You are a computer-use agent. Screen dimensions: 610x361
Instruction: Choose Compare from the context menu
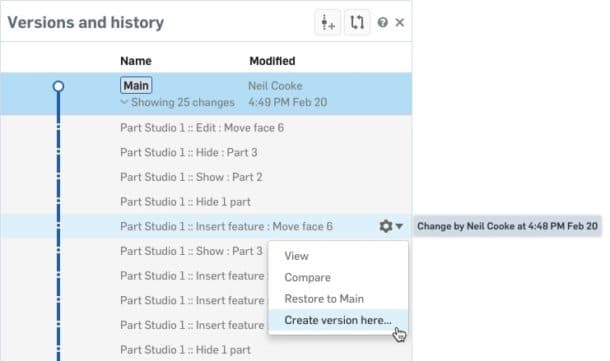(x=308, y=277)
